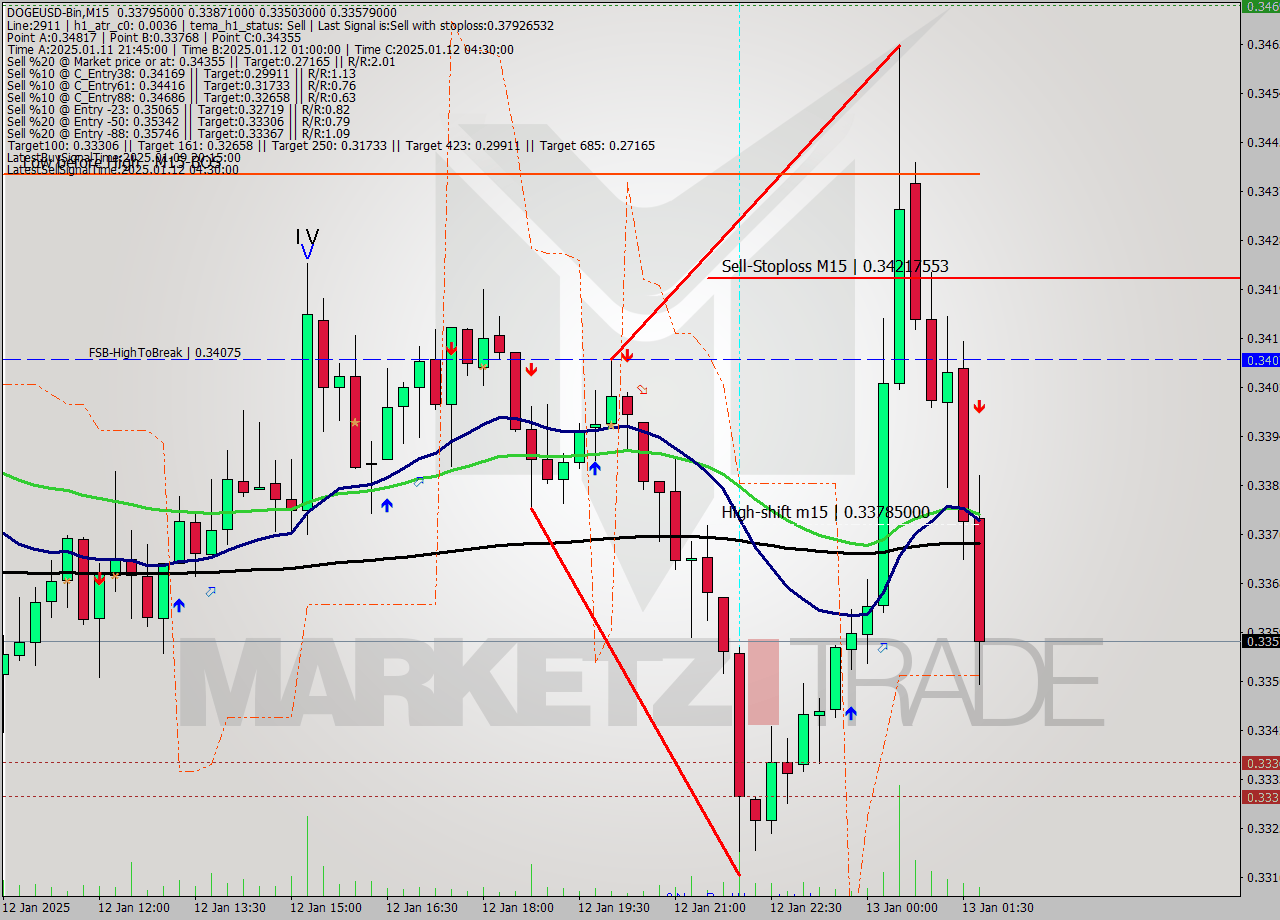
Task: Click the '12 Jan 15:00' time axis label
Action: click(325, 908)
